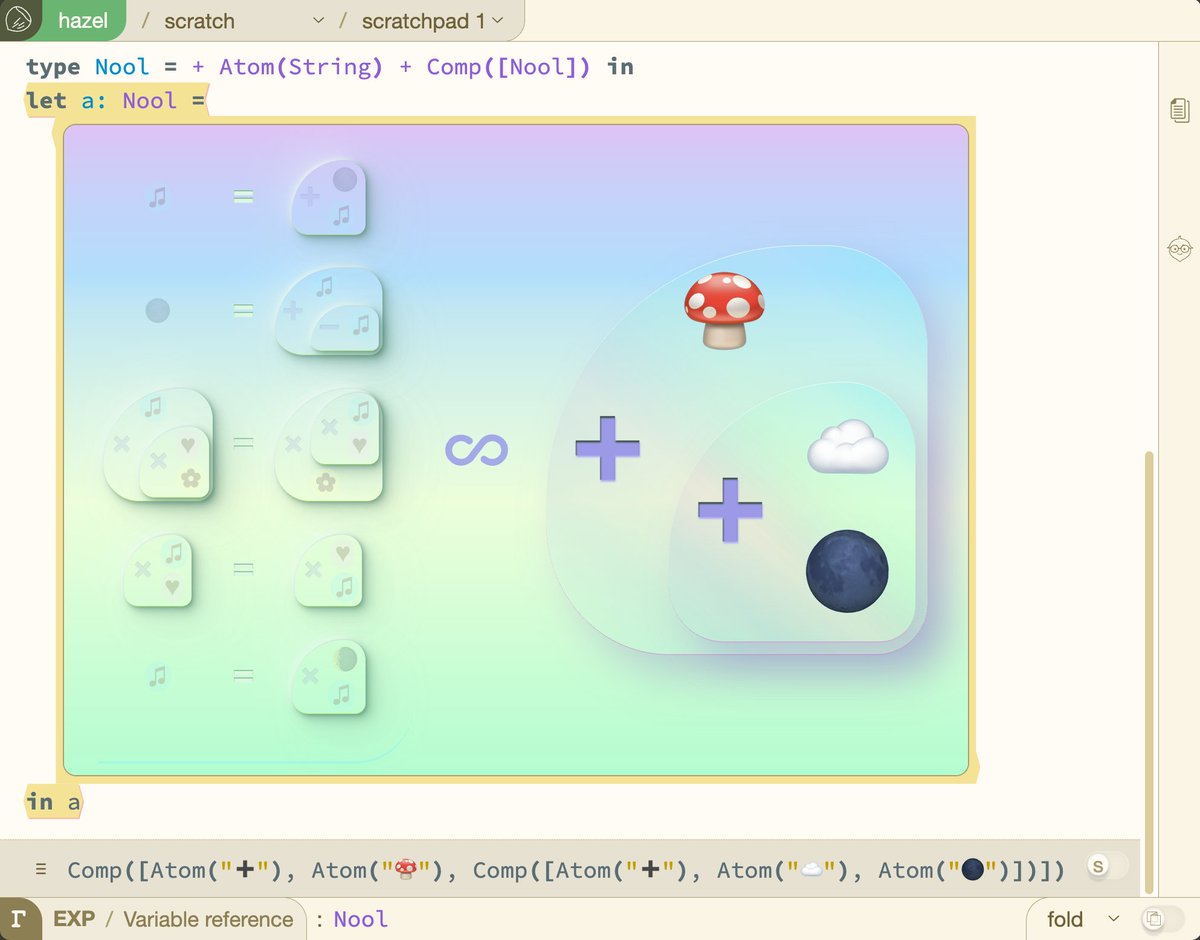The image size is (1200, 940).
Task: Click the purple infinity symbol
Action: pos(476,450)
